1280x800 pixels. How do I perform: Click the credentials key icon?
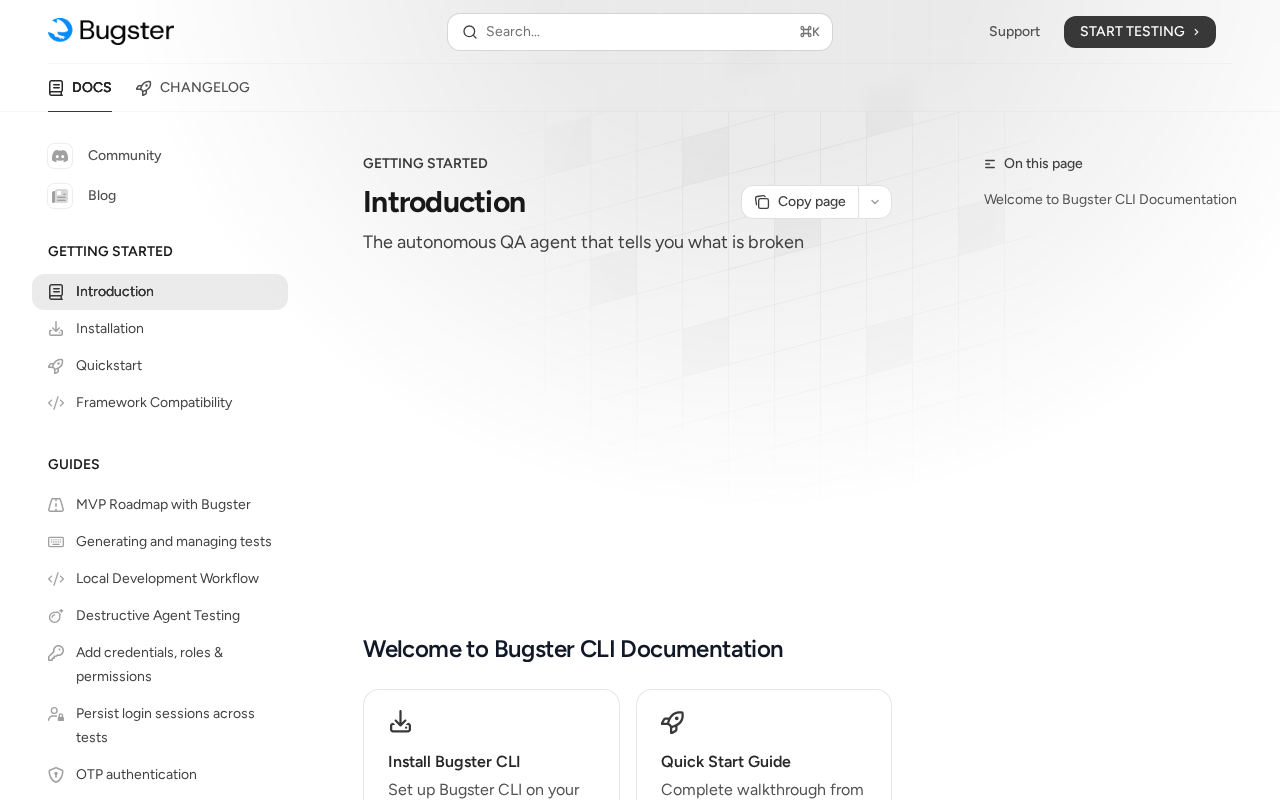[x=56, y=653]
